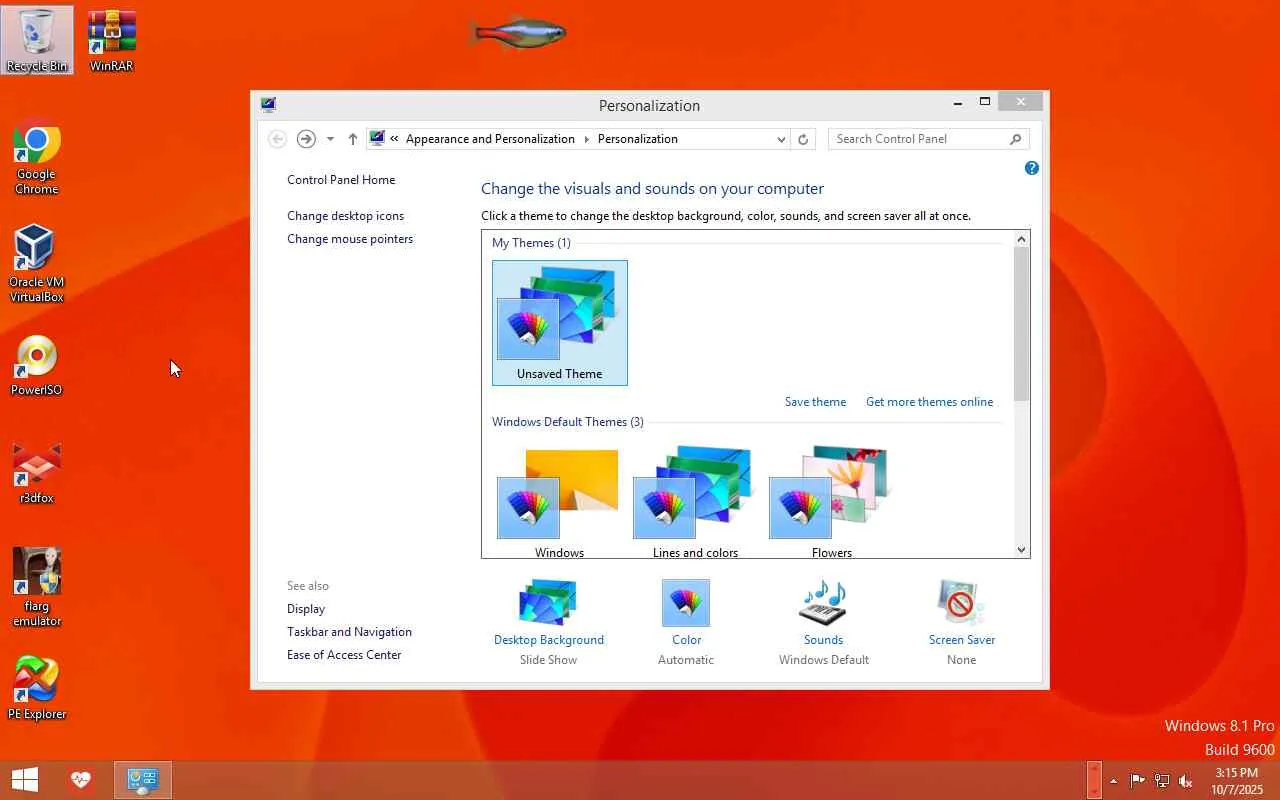The image size is (1280, 800).
Task: Open the Action Center flag icon
Action: pos(1138,781)
